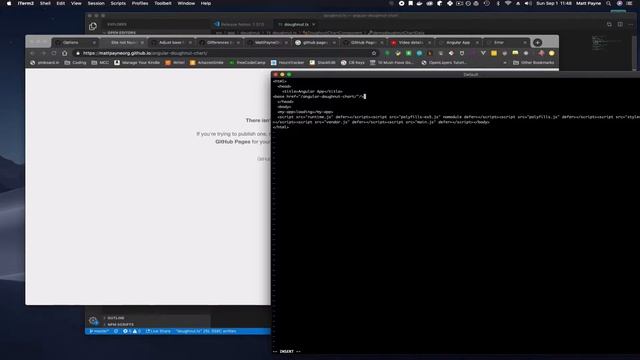
Task: Open the Apple menu
Action: pyautogui.click(x=9, y=3)
